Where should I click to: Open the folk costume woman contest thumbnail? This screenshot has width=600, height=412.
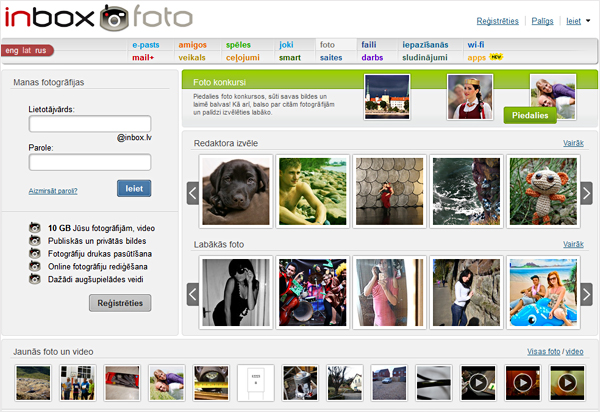click(x=470, y=97)
